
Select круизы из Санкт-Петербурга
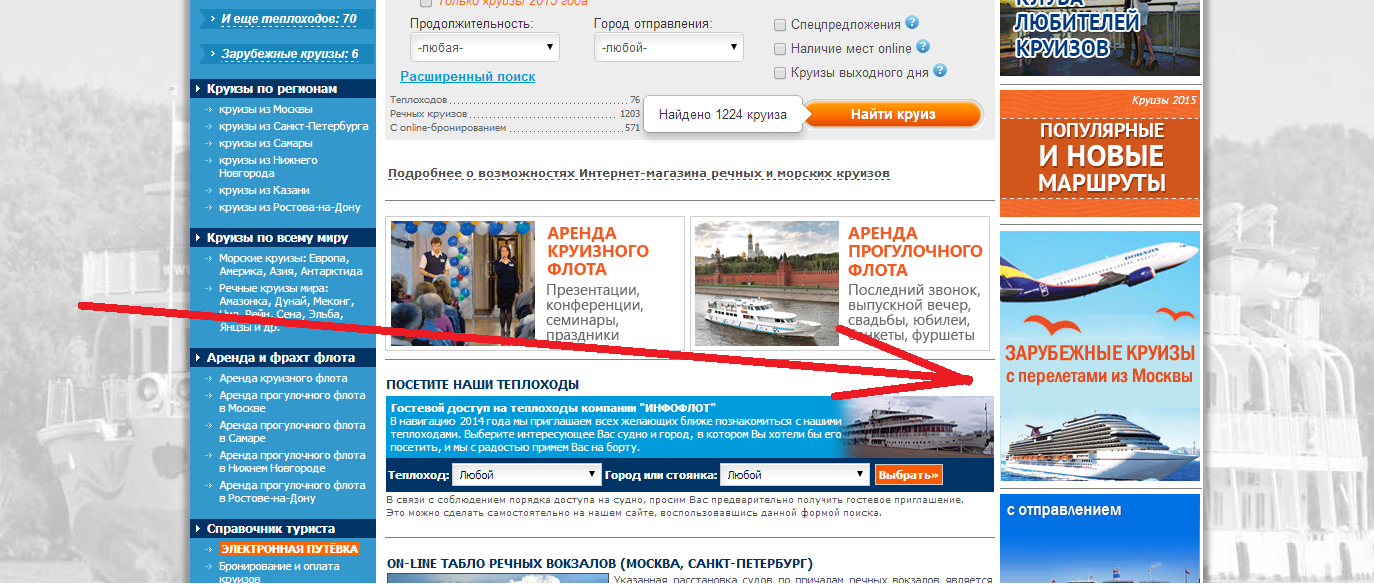(x=294, y=126)
